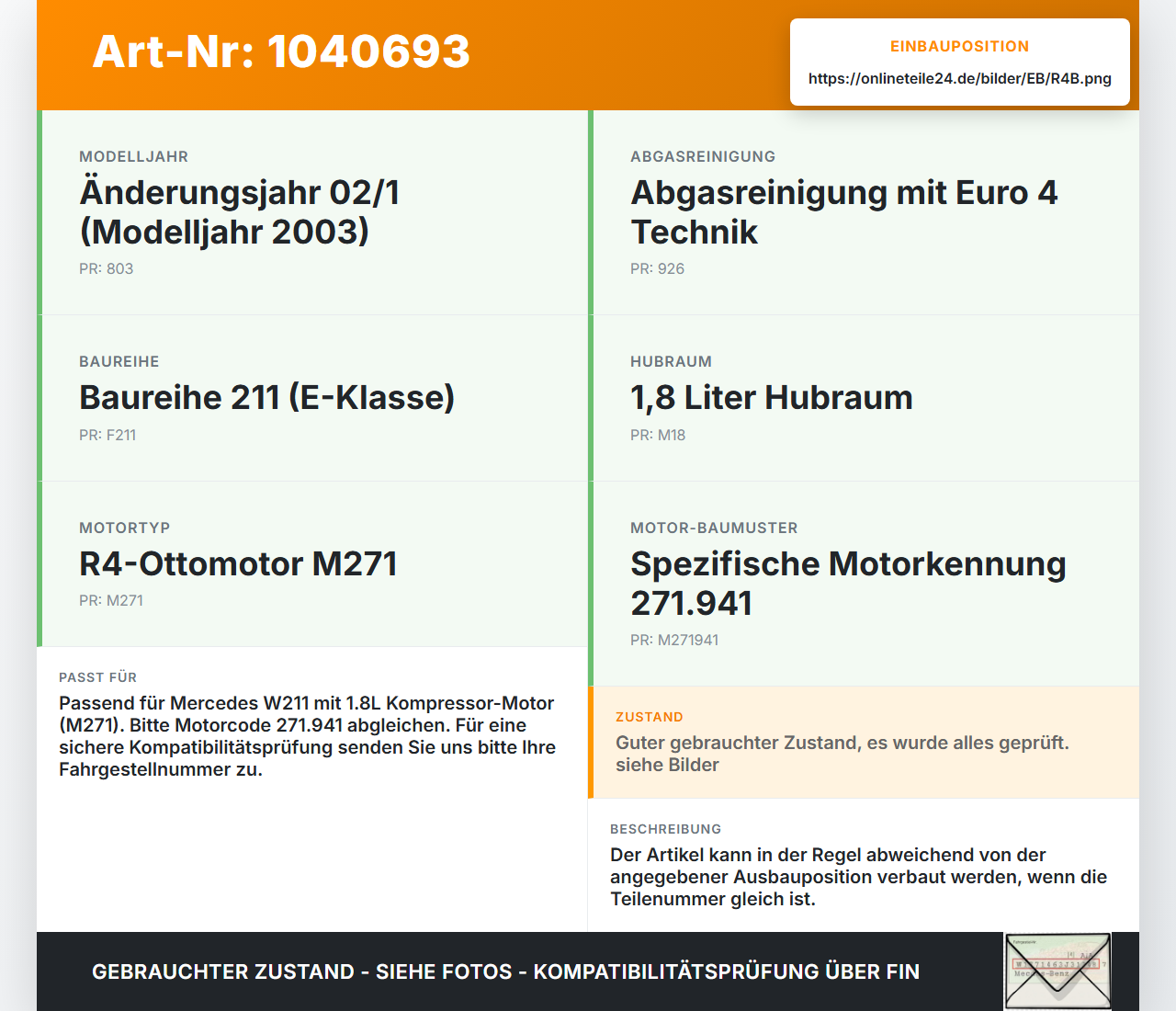This screenshot has width=1176, height=1011.
Task: Click the MODELLJAHR label
Action: coord(133,156)
